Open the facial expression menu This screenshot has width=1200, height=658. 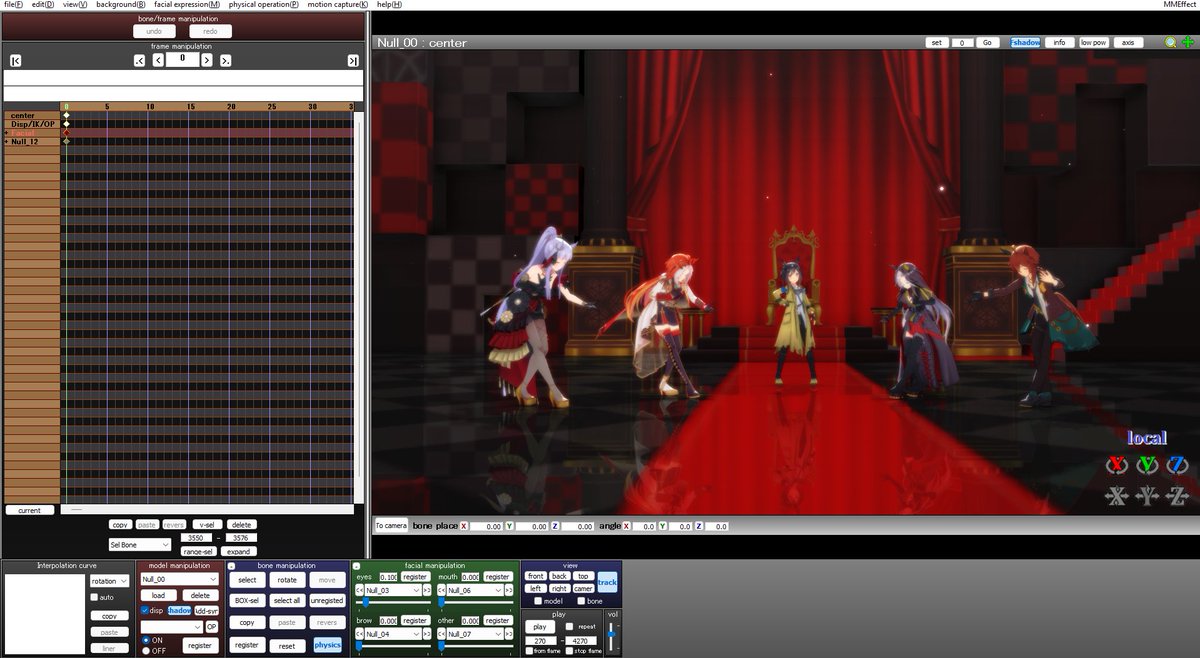(187, 5)
